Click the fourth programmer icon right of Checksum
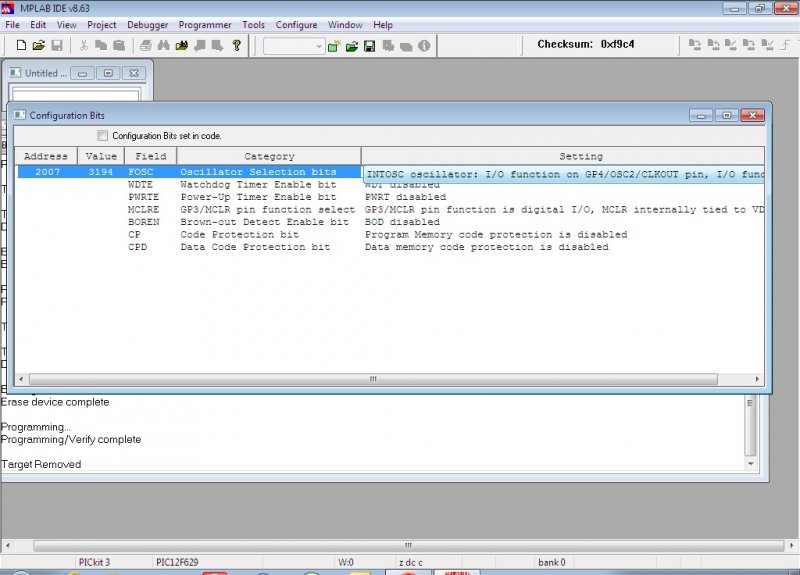This screenshot has width=800, height=575. (748, 45)
